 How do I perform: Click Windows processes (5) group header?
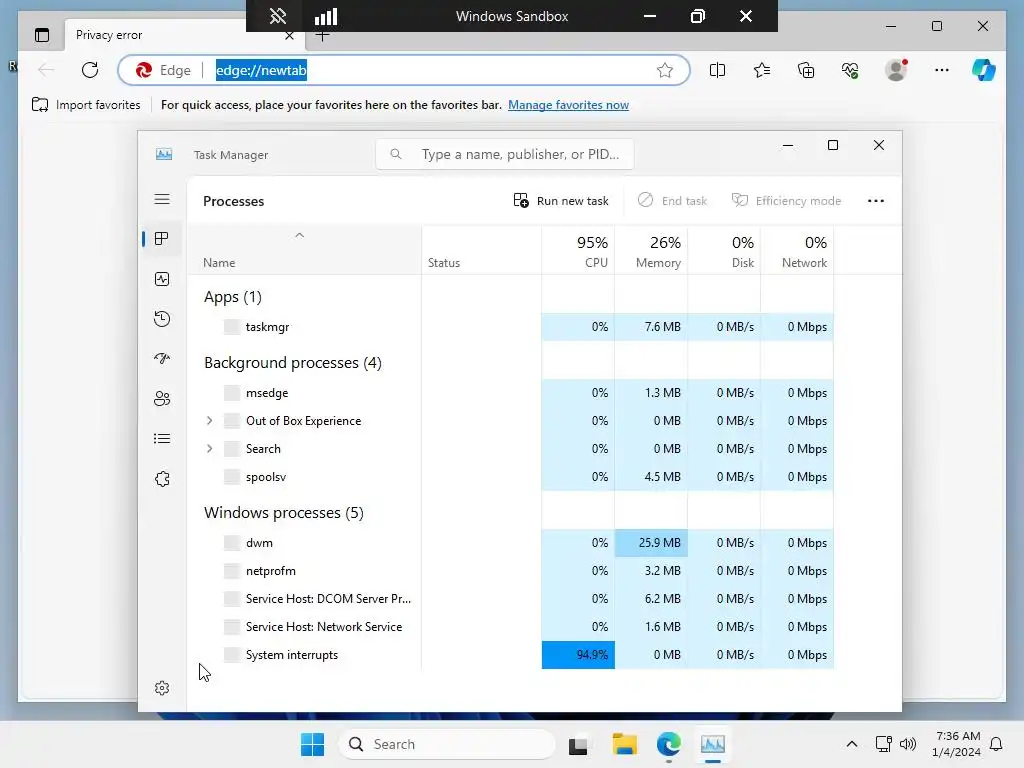(x=283, y=513)
